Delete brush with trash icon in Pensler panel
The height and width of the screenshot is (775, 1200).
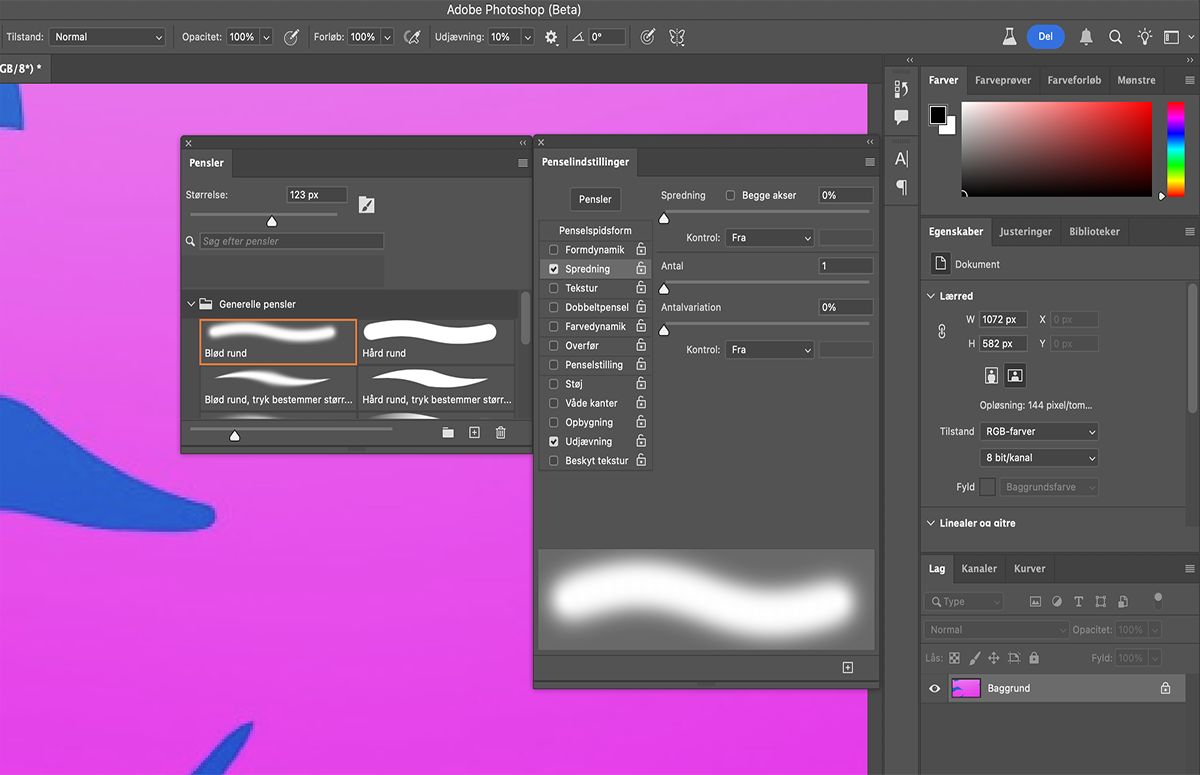501,432
